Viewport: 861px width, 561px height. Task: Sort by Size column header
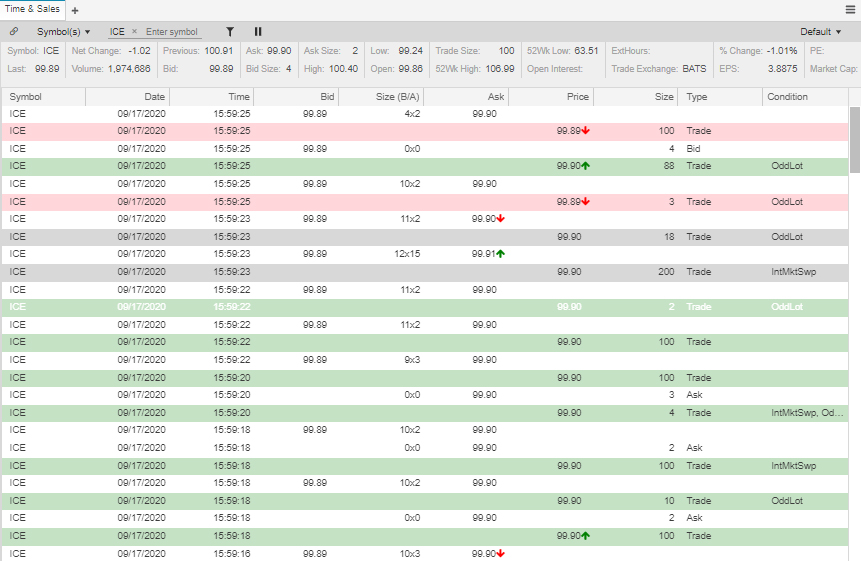coord(635,97)
